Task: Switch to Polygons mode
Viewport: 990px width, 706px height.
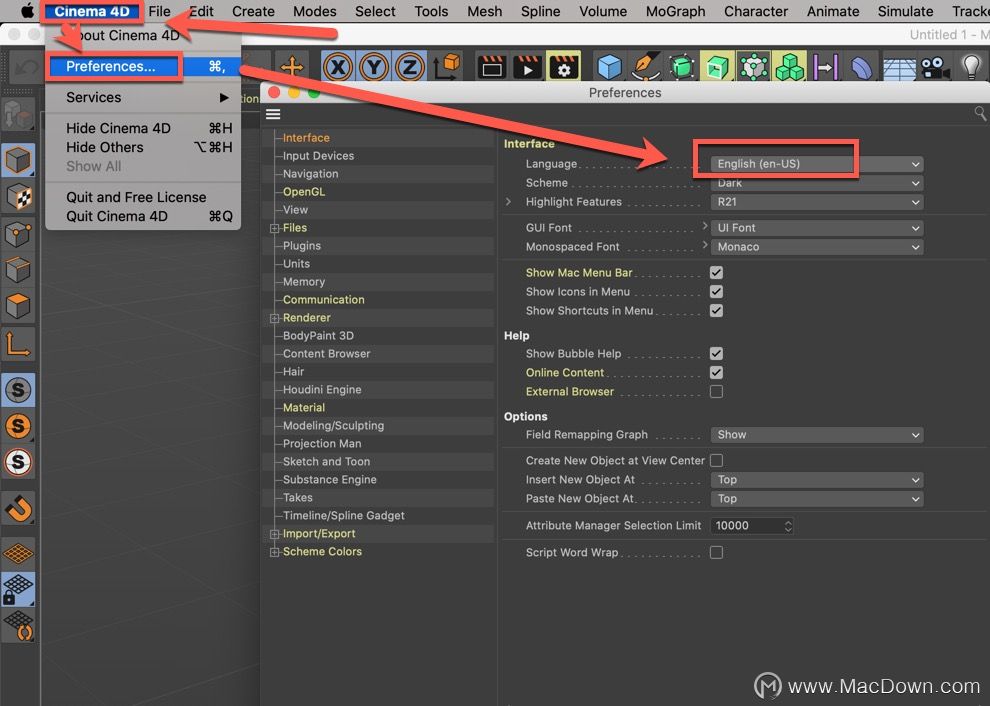Action: click(x=18, y=306)
